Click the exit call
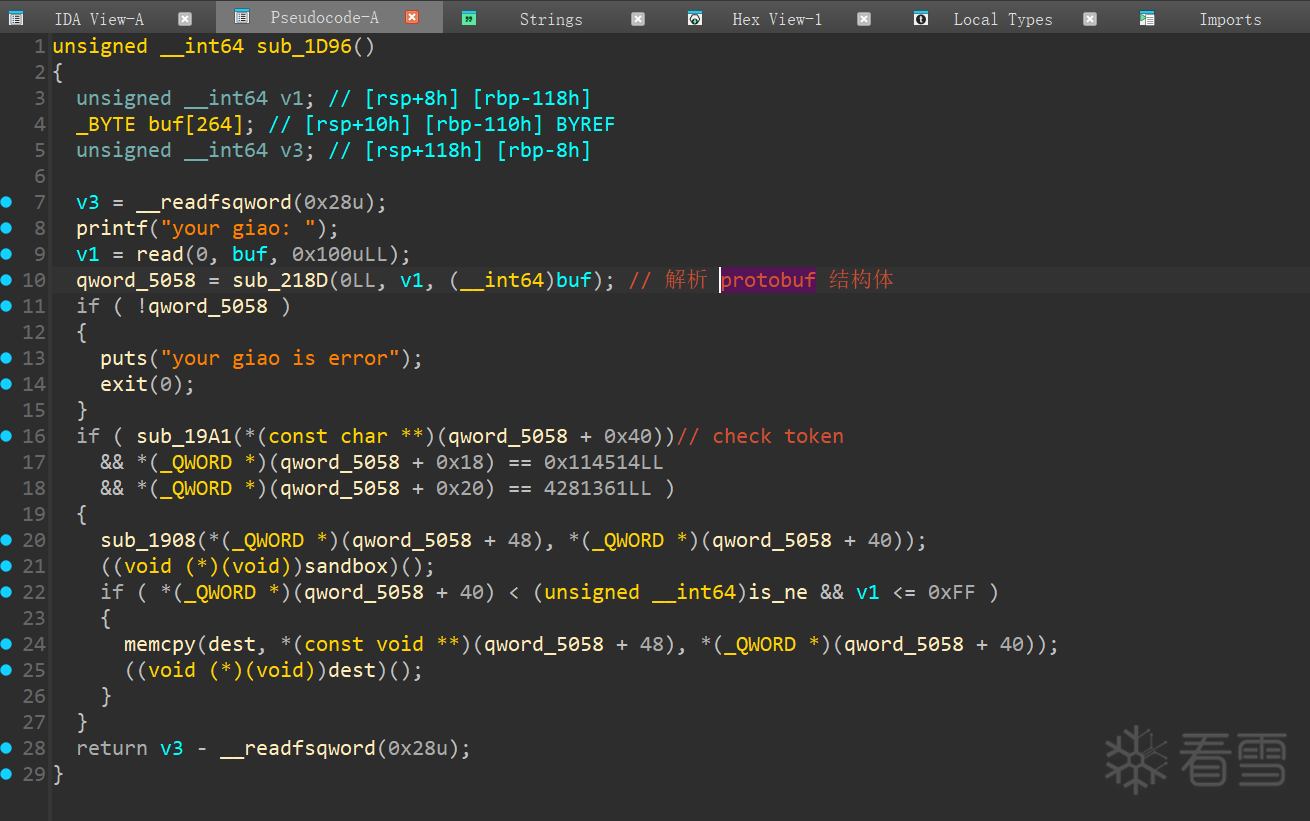Image resolution: width=1310 pixels, height=821 pixels. [x=124, y=384]
